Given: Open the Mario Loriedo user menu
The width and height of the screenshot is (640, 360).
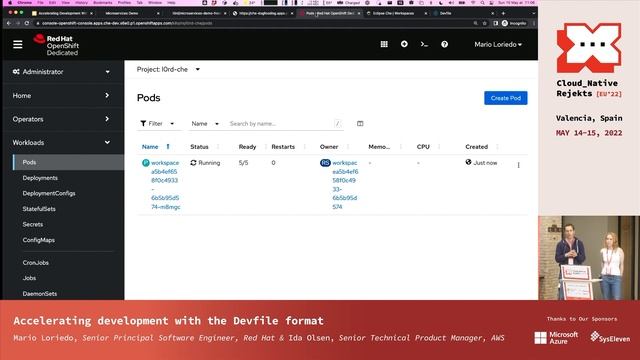Looking at the screenshot, I should pos(498,44).
